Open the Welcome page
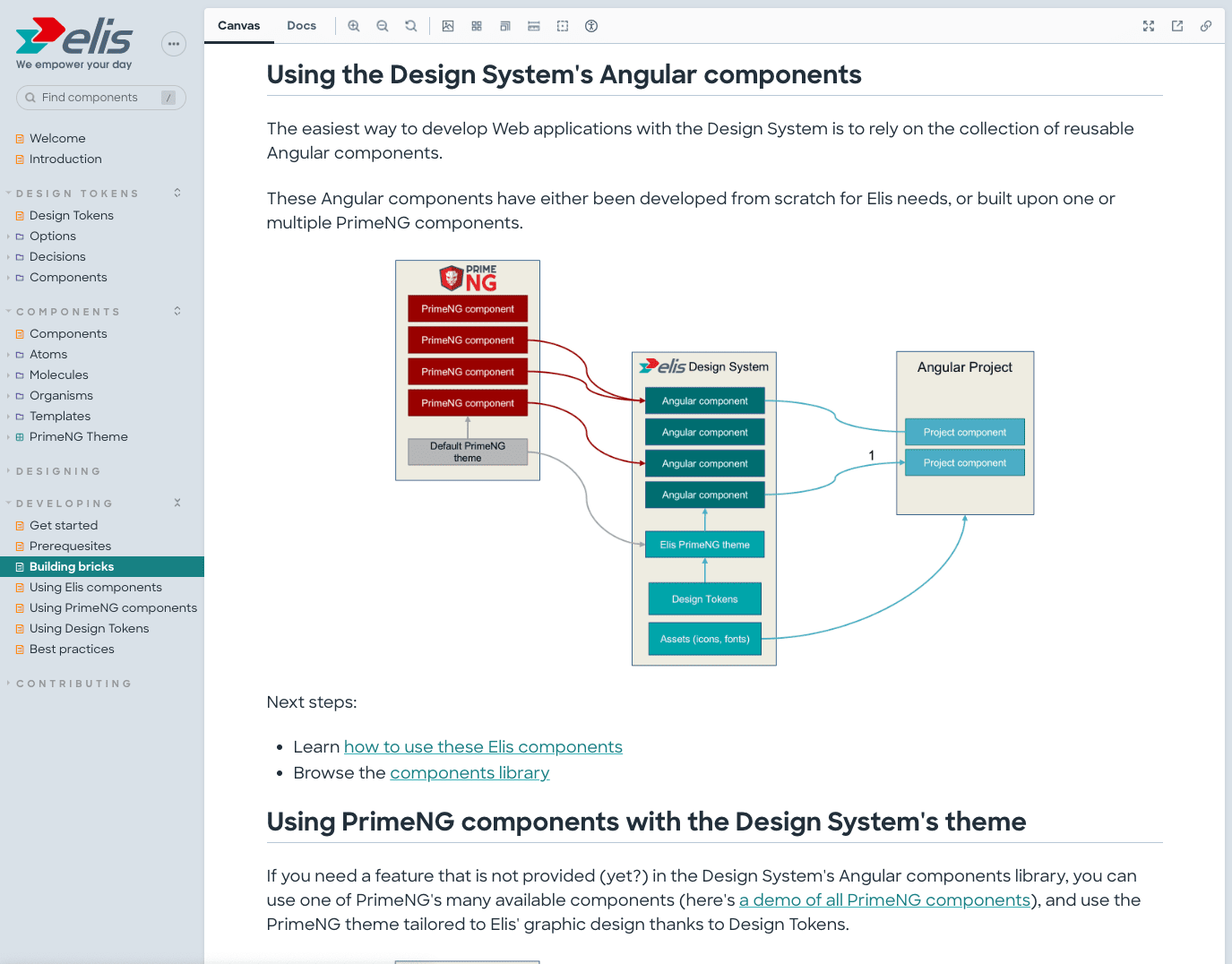This screenshot has height=964, width=1232. [57, 139]
